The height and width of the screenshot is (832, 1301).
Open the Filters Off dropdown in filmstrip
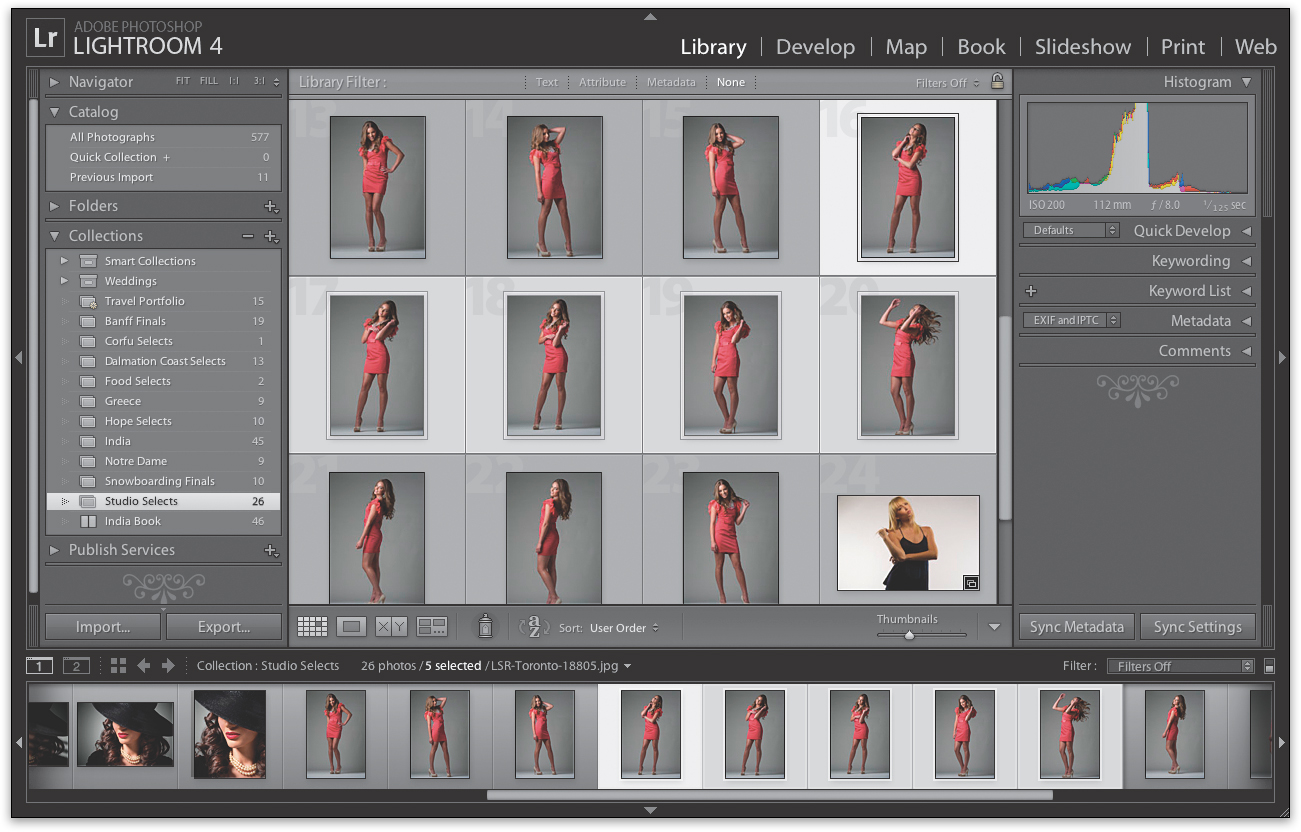click(x=1180, y=666)
